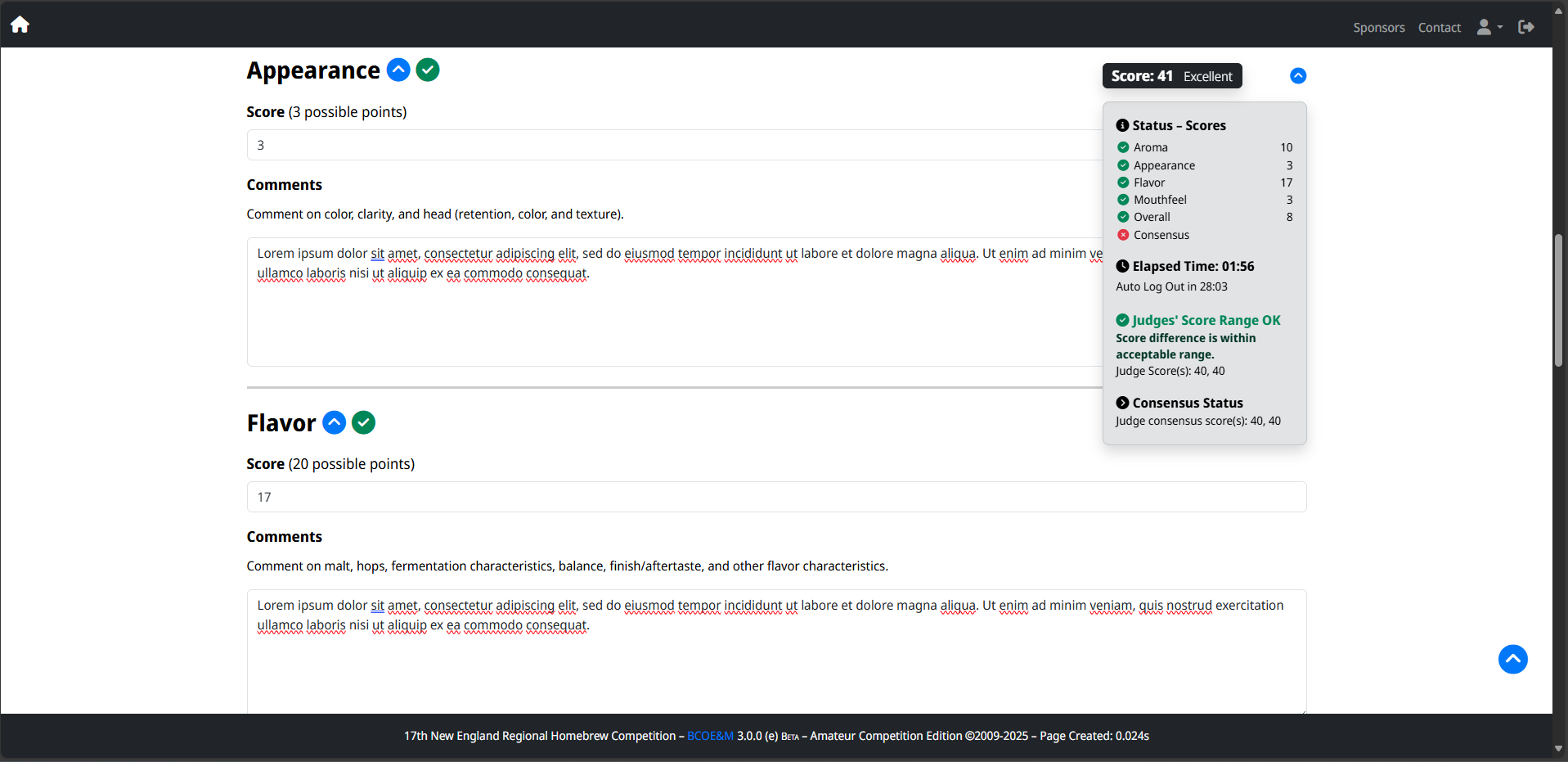Click the Aroma status green check icon
This screenshot has height=762, width=1568.
[1123, 147]
